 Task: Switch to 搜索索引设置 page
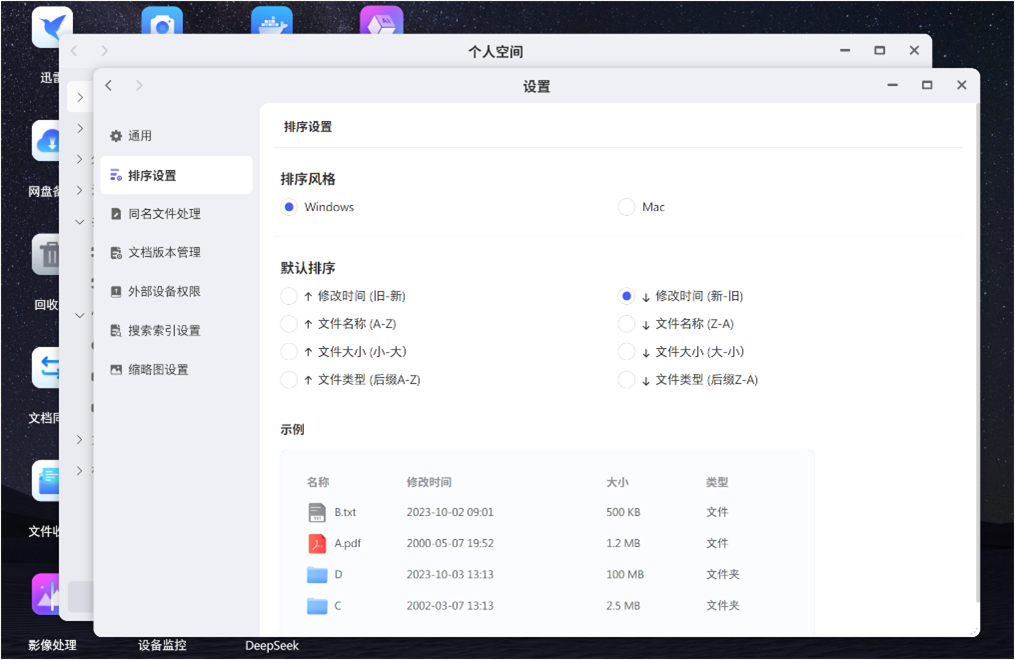coord(176,331)
